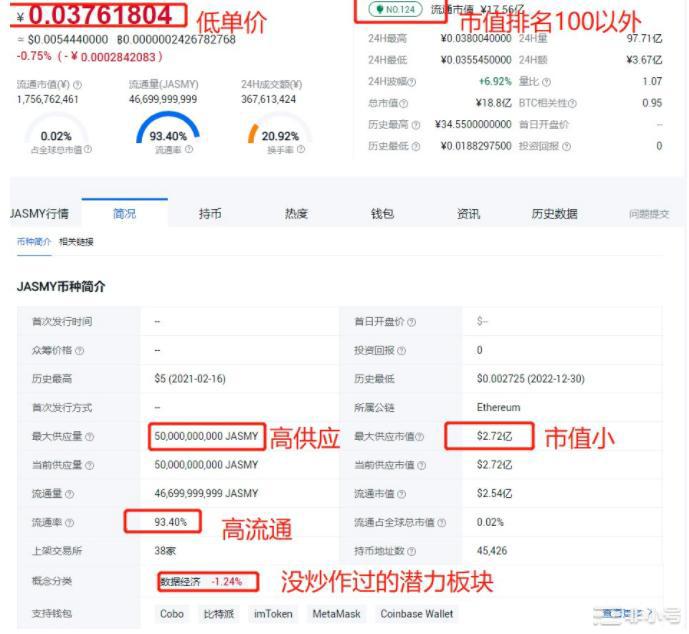Image resolution: width=689 pixels, height=634 pixels.
Task: Click help icon beside 总市值
Action: tap(404, 103)
